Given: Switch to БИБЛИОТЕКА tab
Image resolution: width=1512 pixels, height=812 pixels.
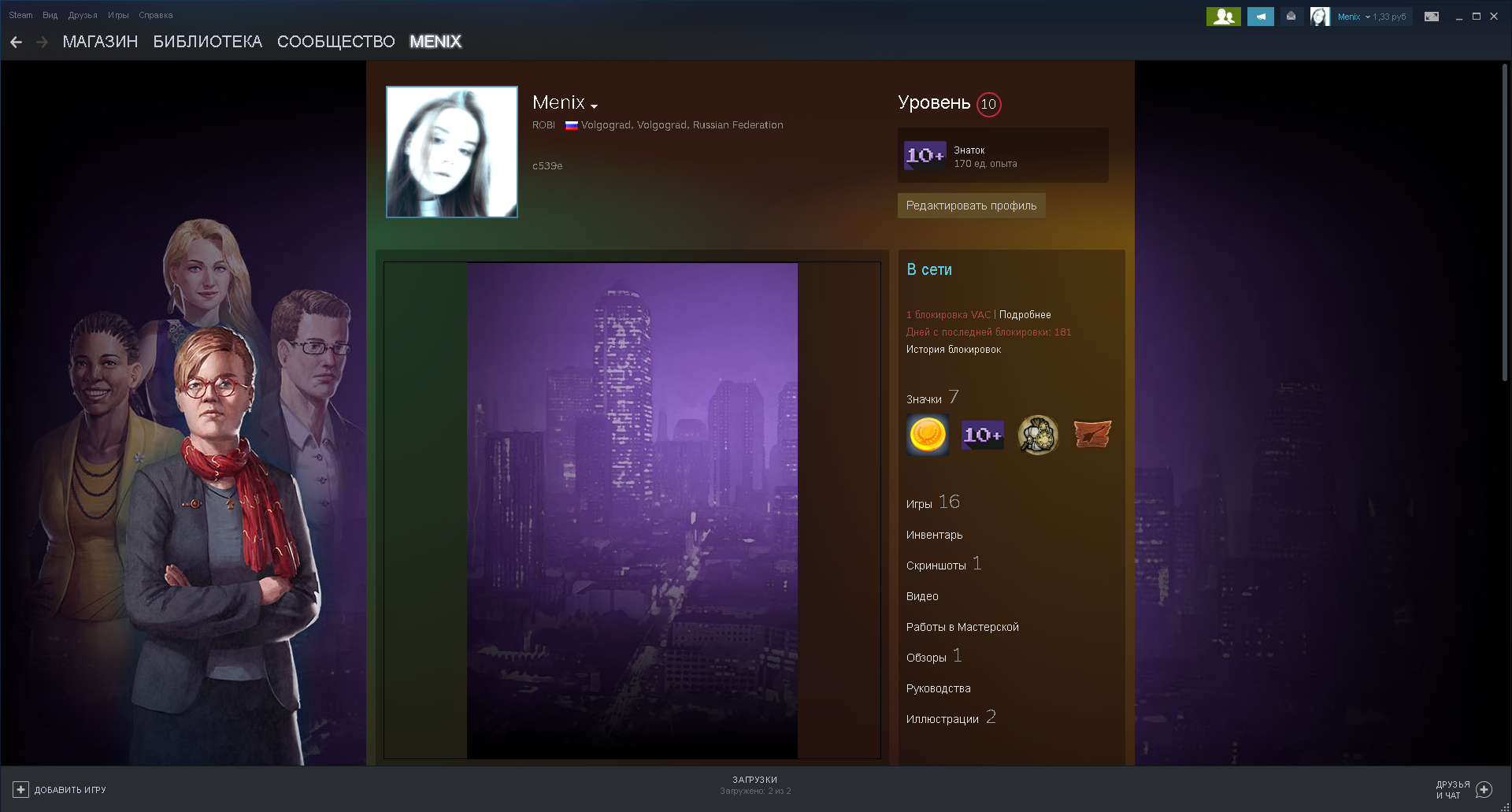Looking at the screenshot, I should click(207, 42).
